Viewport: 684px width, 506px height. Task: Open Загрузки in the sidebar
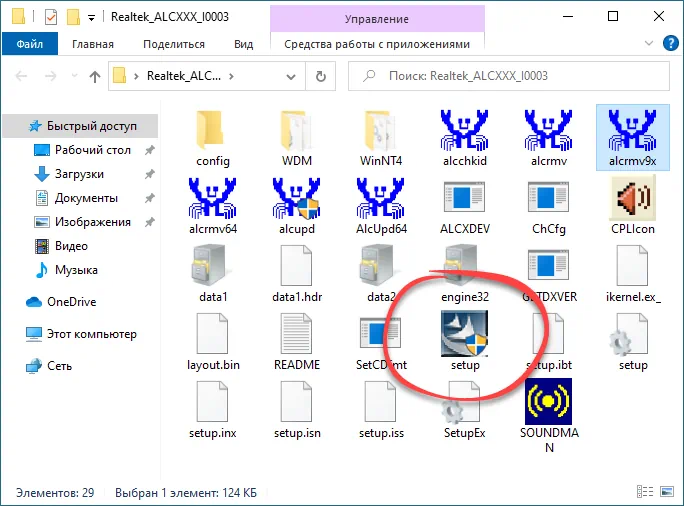tap(79, 174)
